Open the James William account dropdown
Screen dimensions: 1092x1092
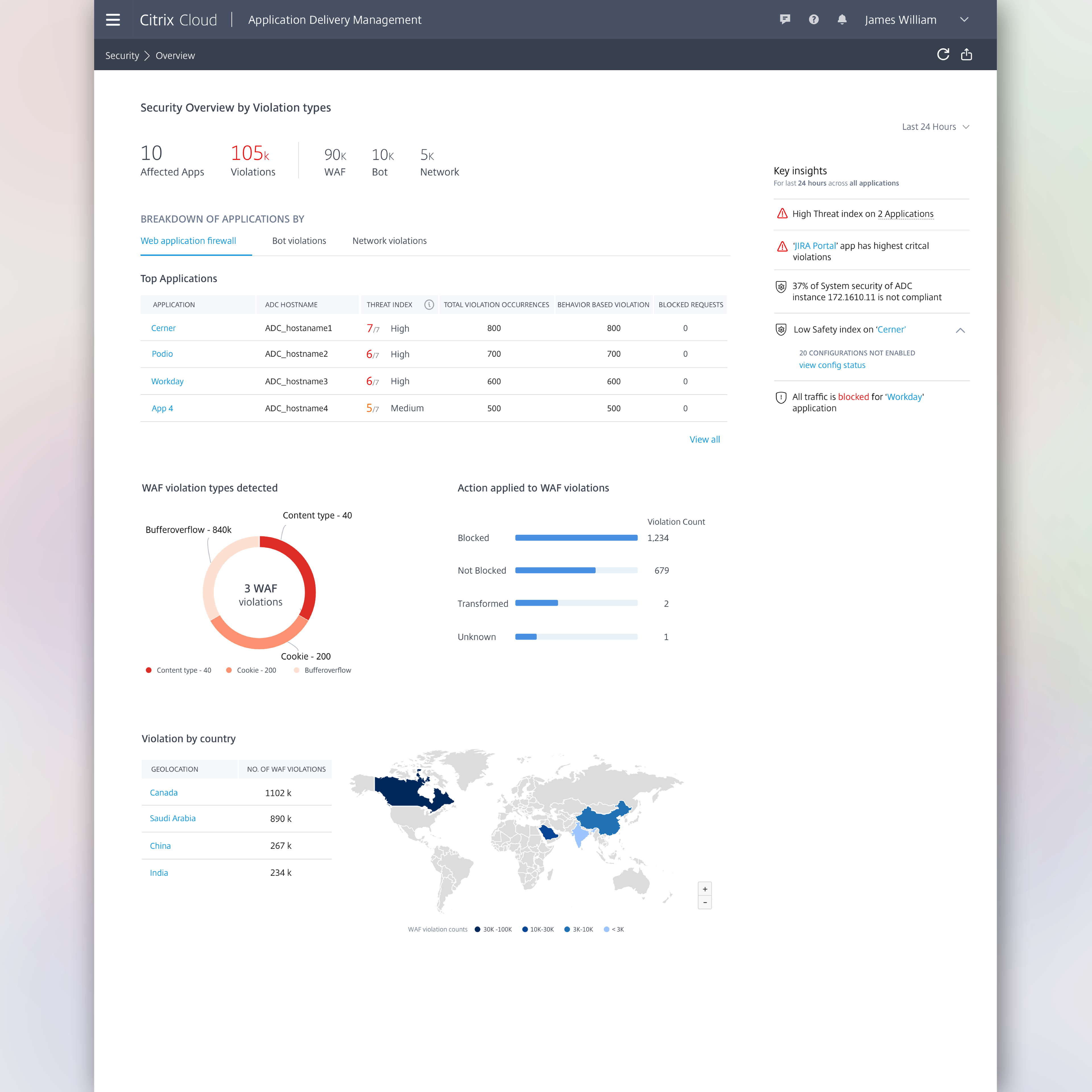click(964, 20)
